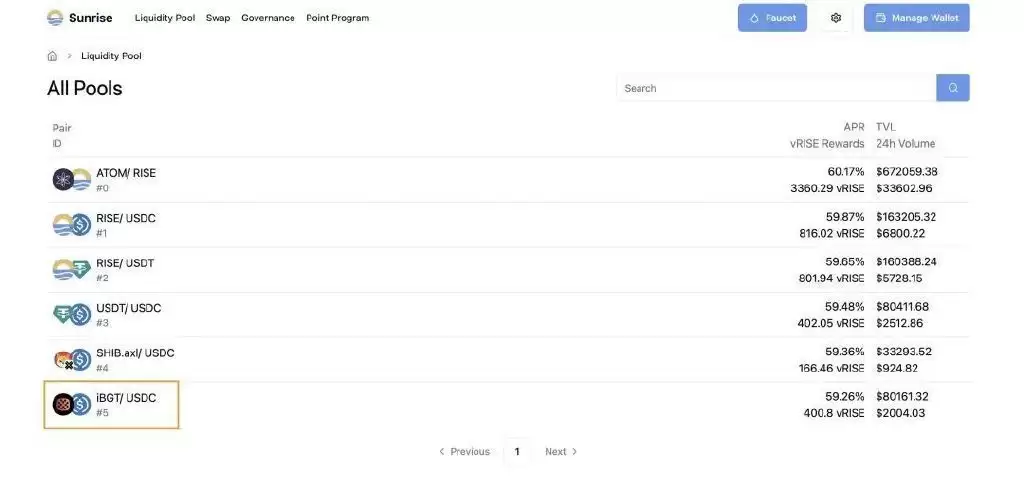
Task: Open the Point Program page
Action: pos(337,18)
